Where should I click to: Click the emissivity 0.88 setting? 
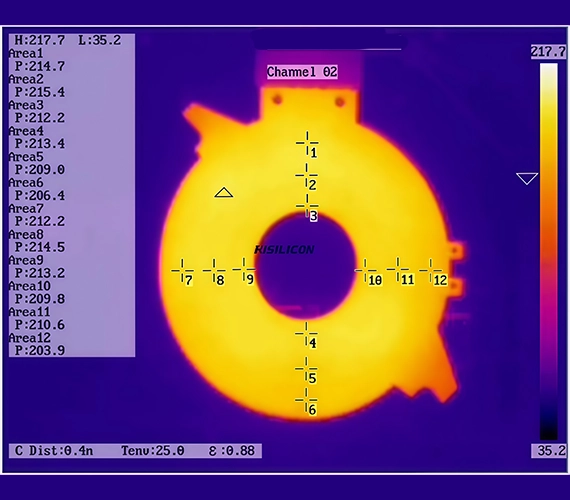click(232, 451)
